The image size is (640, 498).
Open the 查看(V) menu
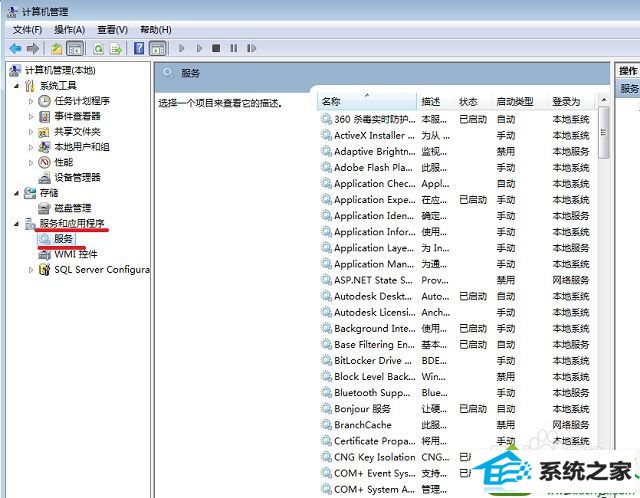[112, 30]
